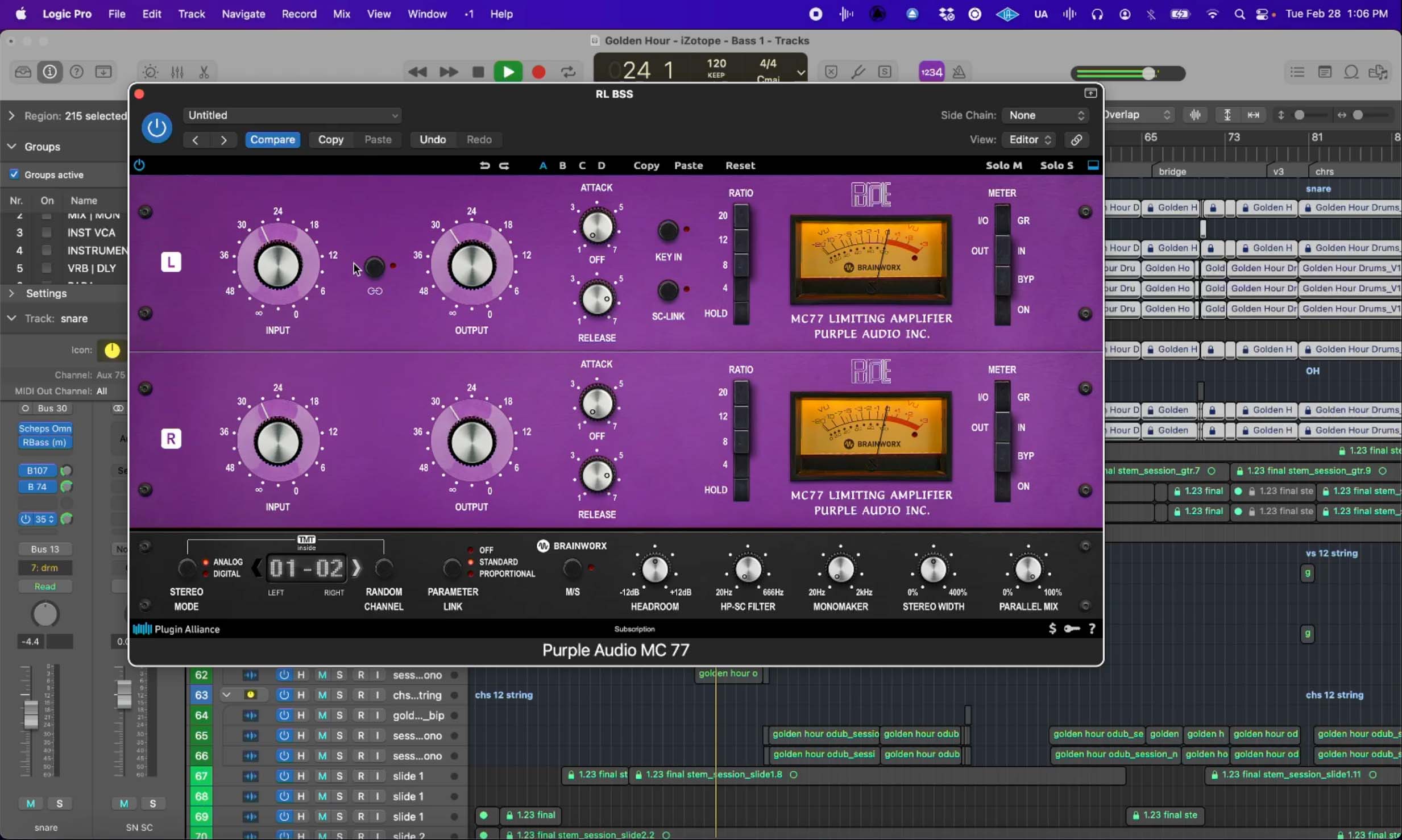Open the Navigate menu
The width and height of the screenshot is (1402, 840).
[243, 14]
